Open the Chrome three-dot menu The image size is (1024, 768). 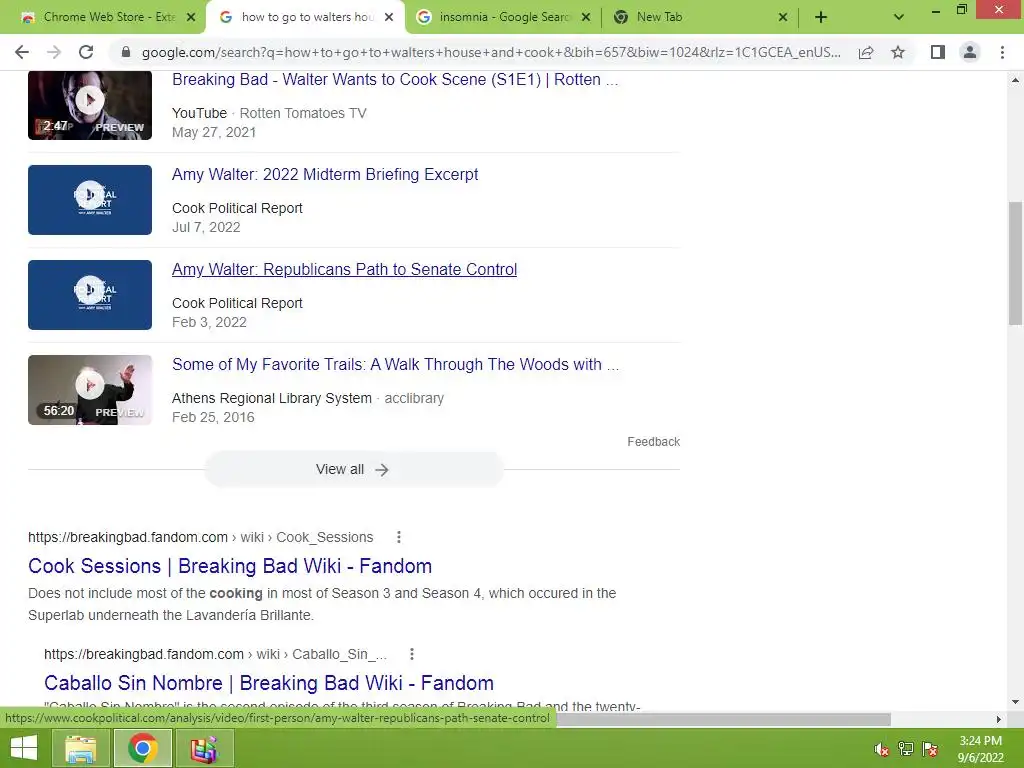click(1002, 52)
